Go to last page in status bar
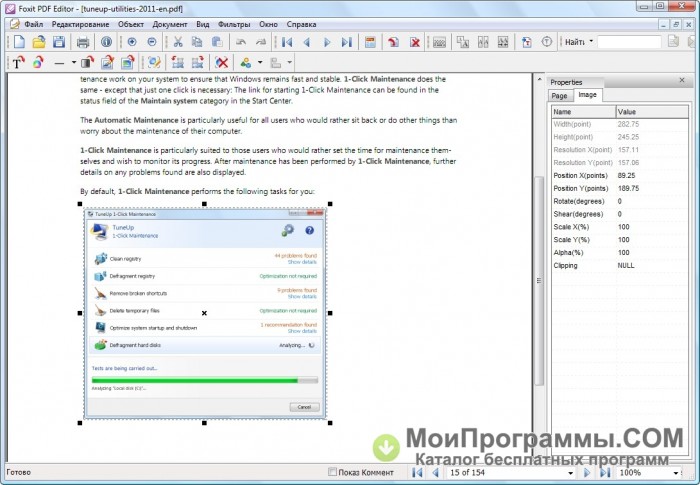Viewport: 700px width, 485px height. tap(605, 472)
